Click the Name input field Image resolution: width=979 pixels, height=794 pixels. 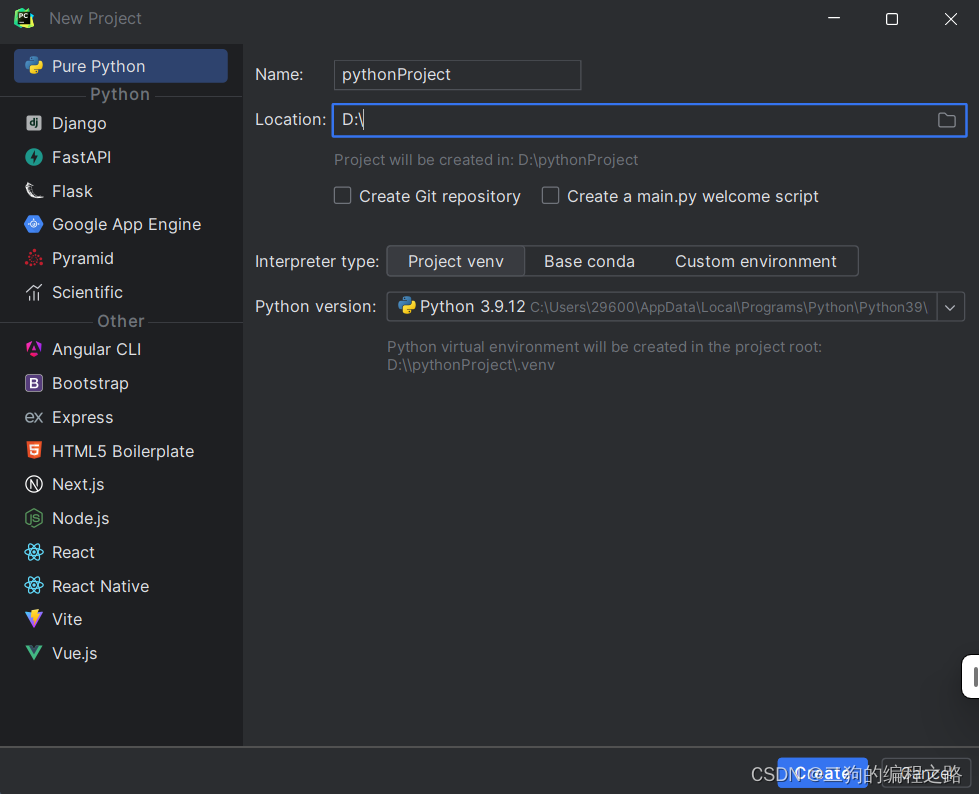point(458,75)
